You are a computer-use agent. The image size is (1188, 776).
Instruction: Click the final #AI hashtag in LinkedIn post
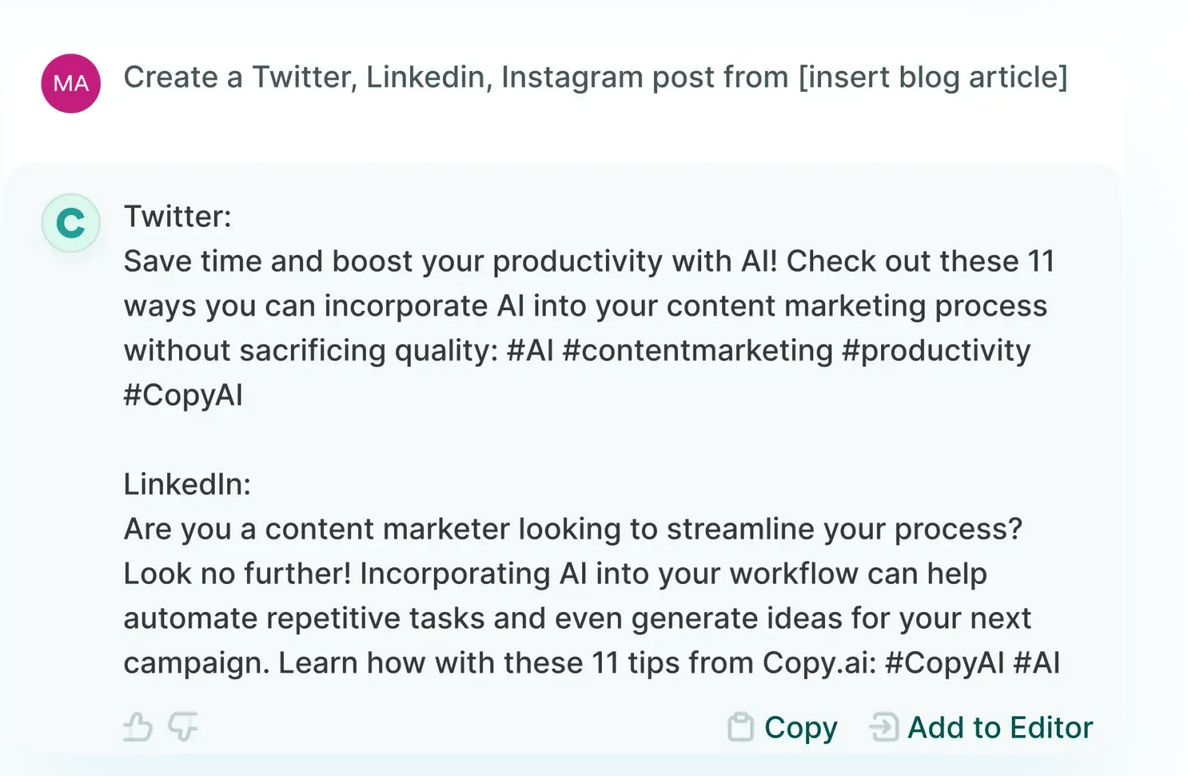point(1036,663)
